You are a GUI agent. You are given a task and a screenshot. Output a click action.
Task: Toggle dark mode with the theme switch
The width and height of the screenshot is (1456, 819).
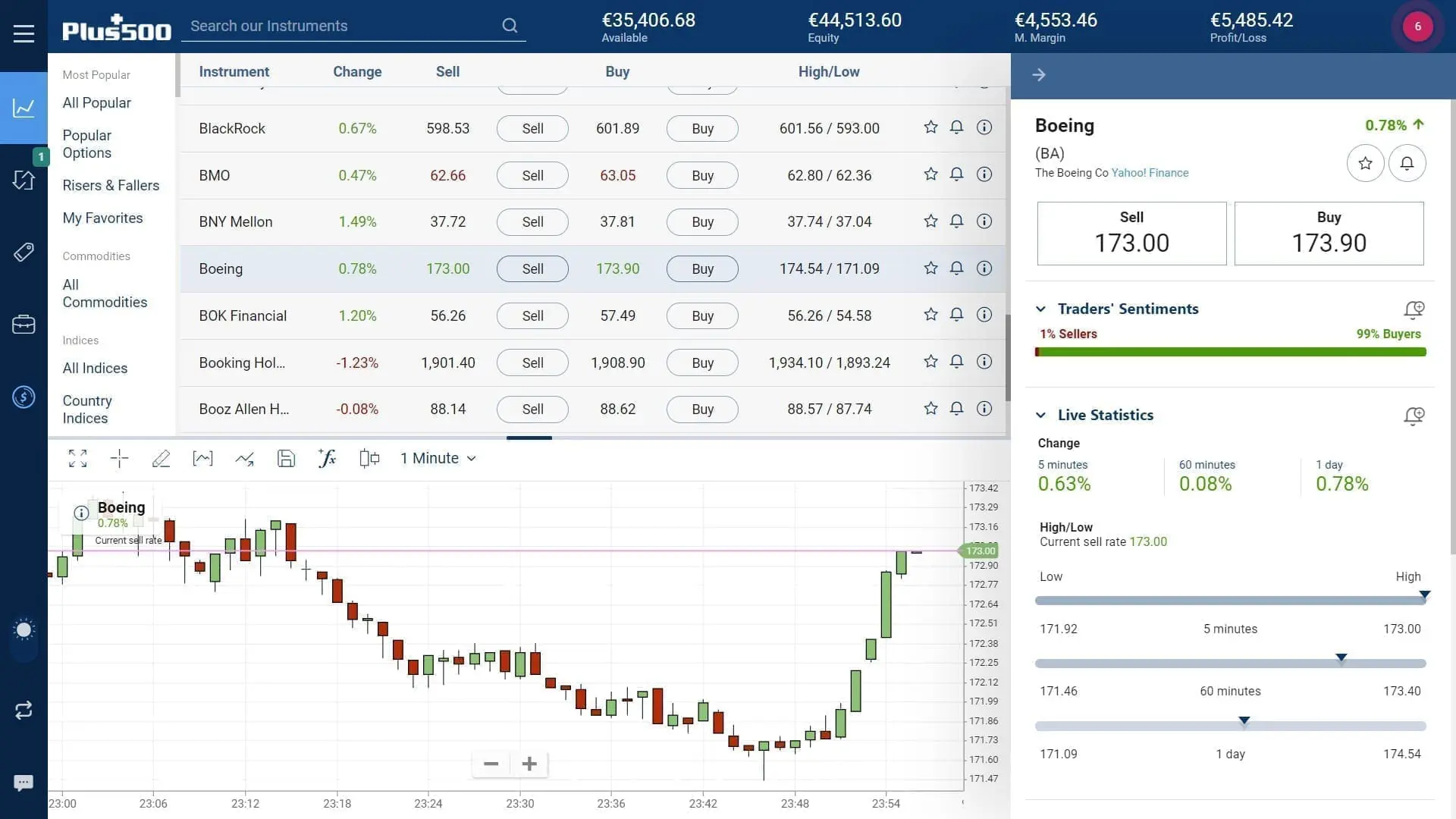24,629
